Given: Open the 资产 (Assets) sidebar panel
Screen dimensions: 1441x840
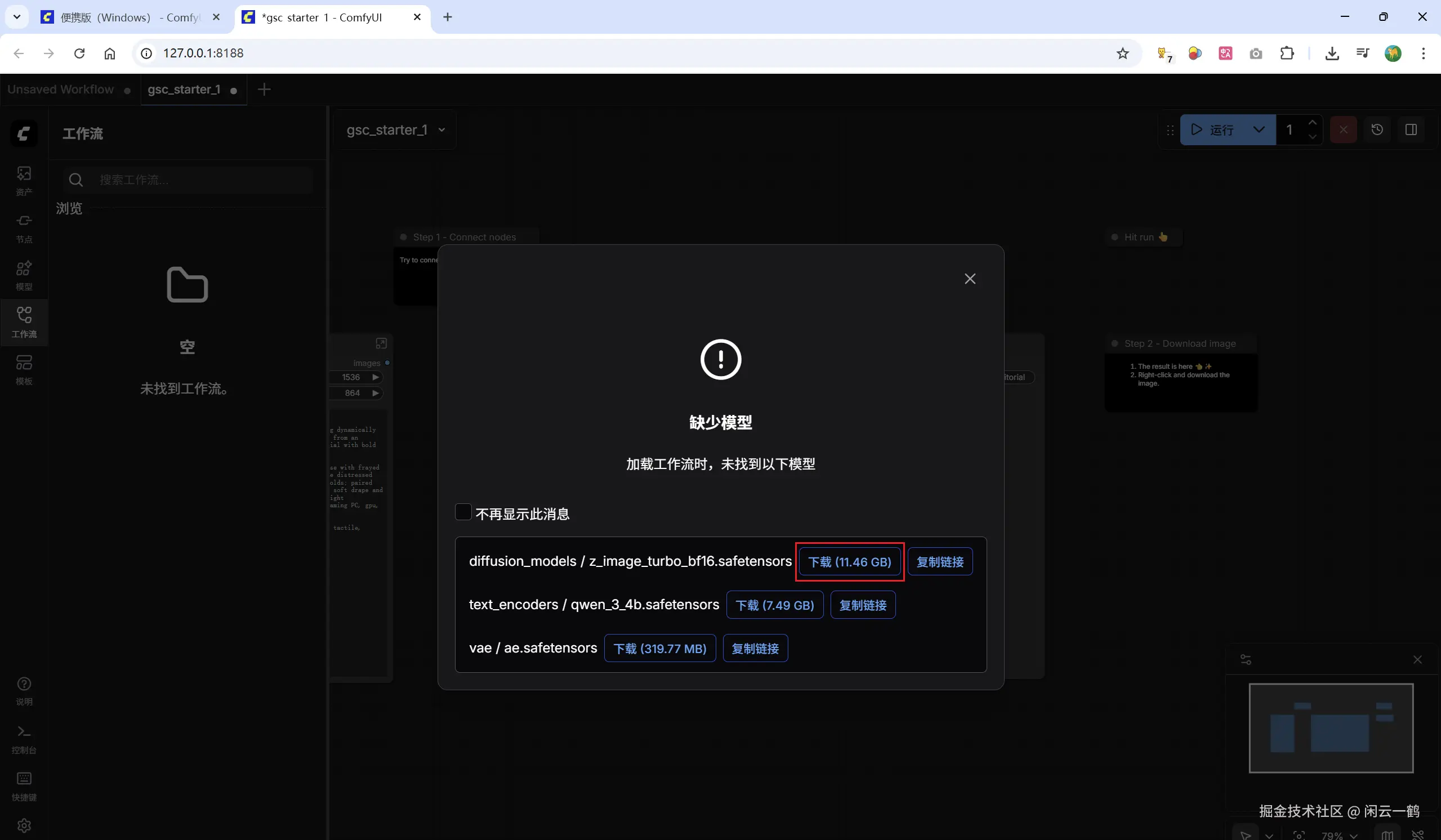Looking at the screenshot, I should pos(24,180).
